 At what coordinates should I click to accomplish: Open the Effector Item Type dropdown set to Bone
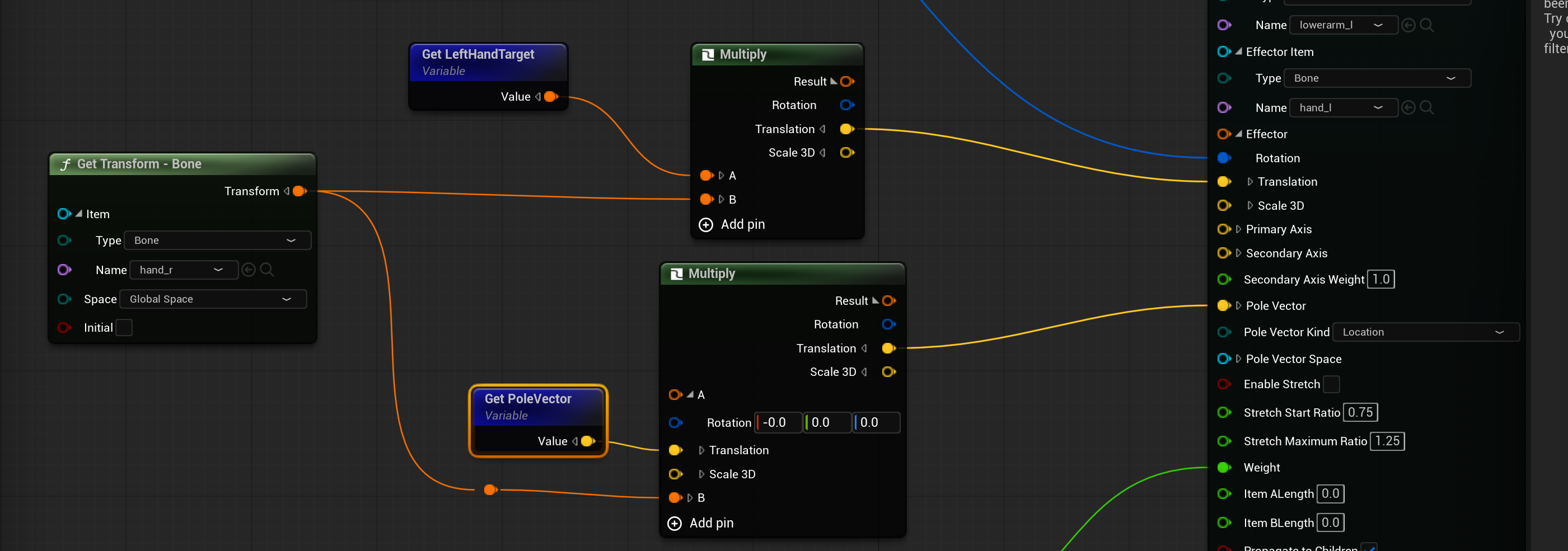coord(1378,78)
